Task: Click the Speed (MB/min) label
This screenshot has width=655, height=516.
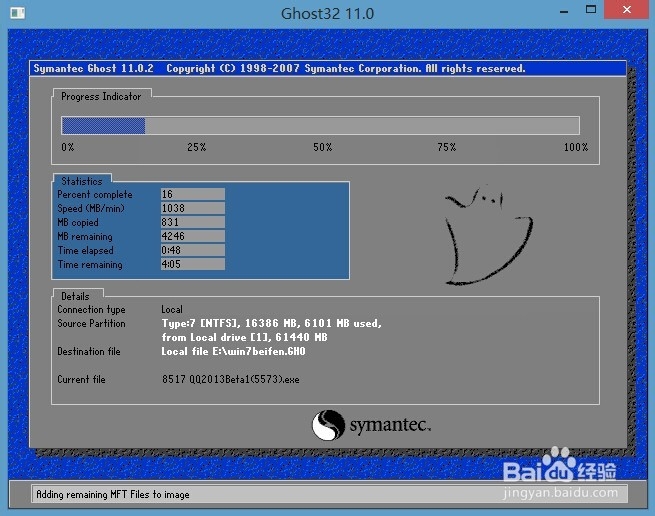Action: tap(91, 208)
